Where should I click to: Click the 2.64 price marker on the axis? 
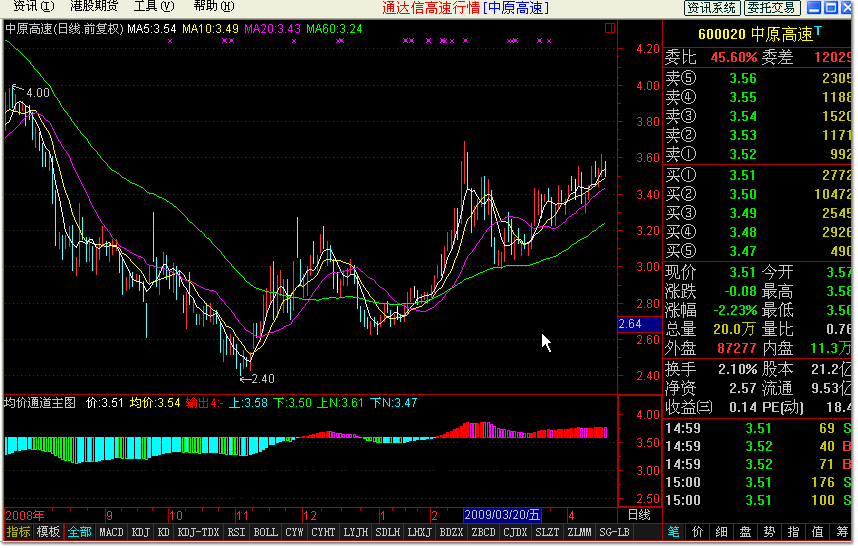pos(640,324)
